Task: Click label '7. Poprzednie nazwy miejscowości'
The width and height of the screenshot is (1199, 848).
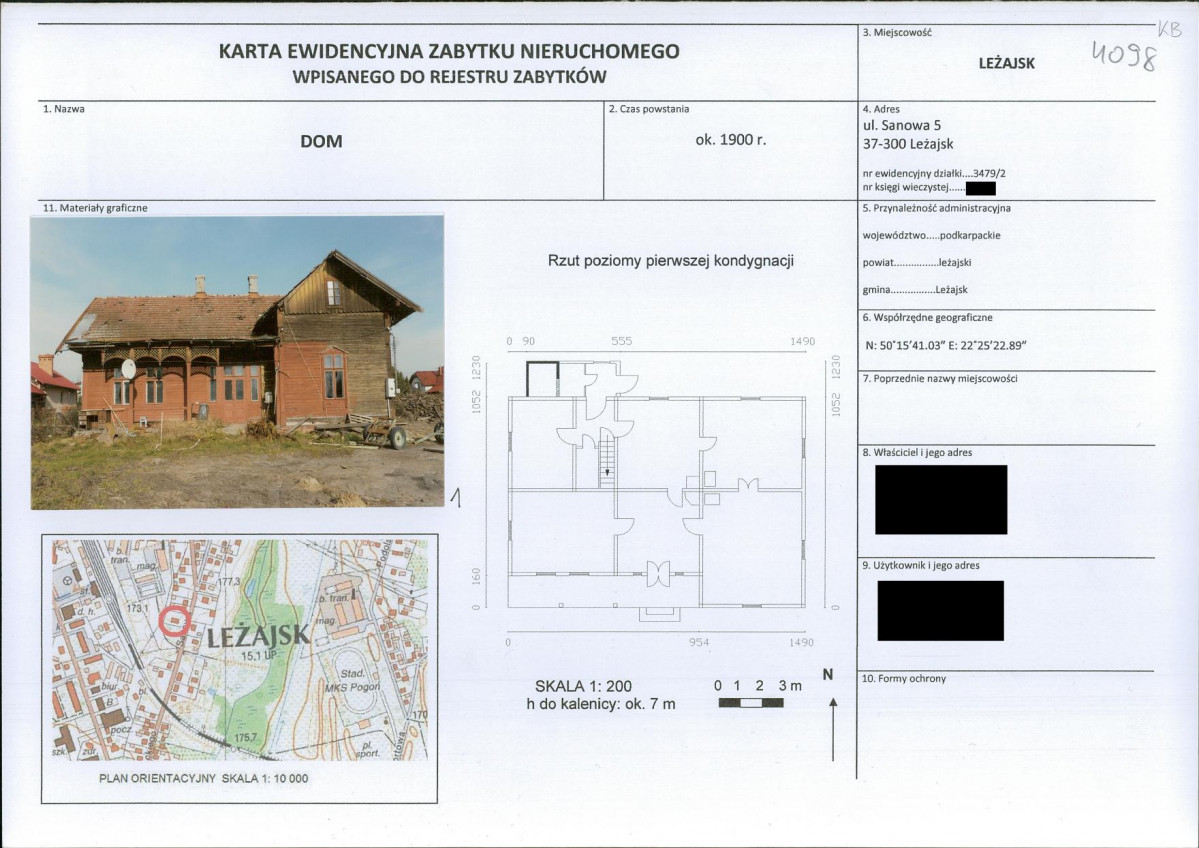Action: pos(940,379)
